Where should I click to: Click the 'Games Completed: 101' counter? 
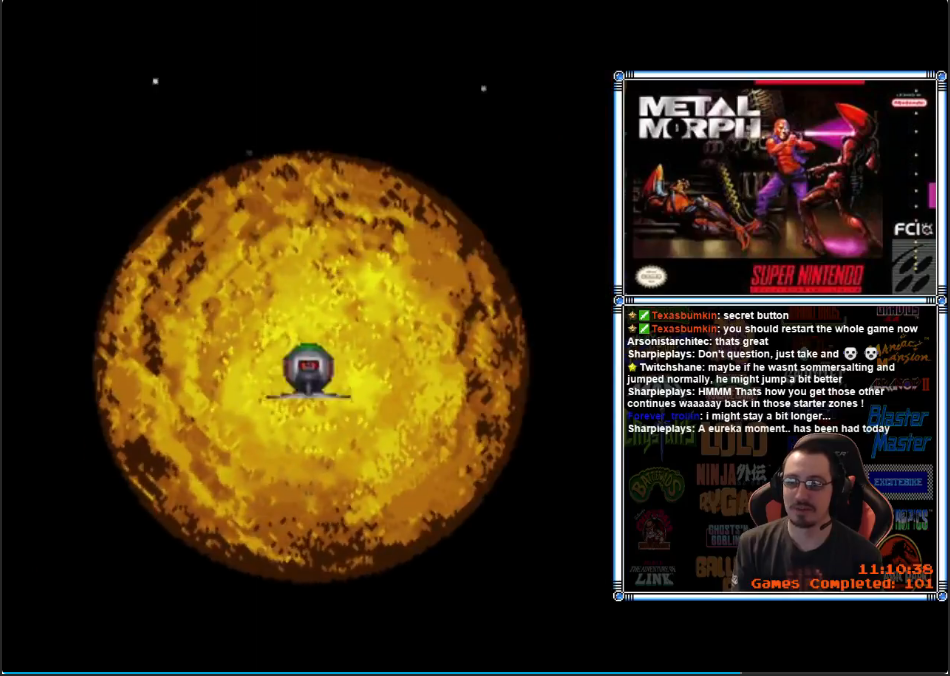click(x=842, y=584)
